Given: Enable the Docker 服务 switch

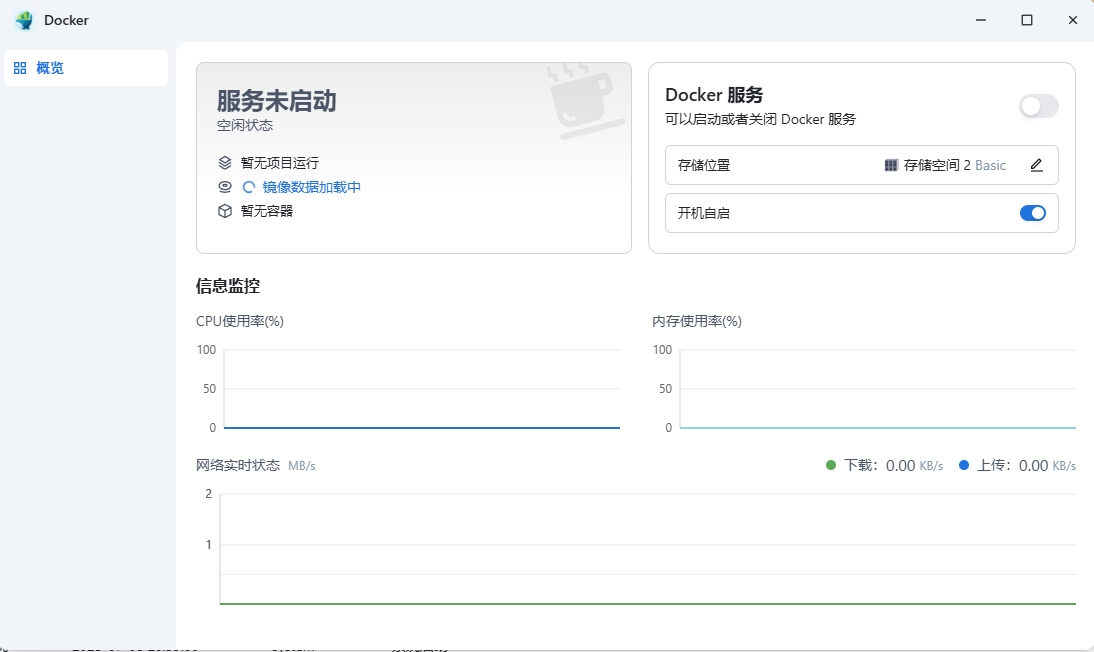Looking at the screenshot, I should pos(1038,106).
